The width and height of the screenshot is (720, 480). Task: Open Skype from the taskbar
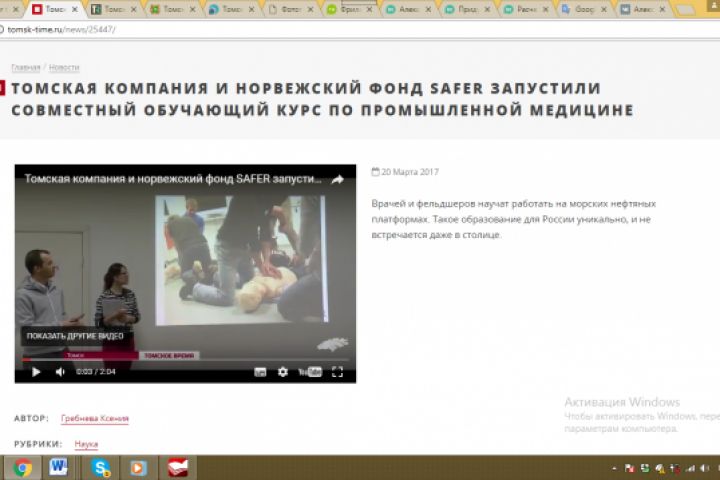tap(100, 468)
